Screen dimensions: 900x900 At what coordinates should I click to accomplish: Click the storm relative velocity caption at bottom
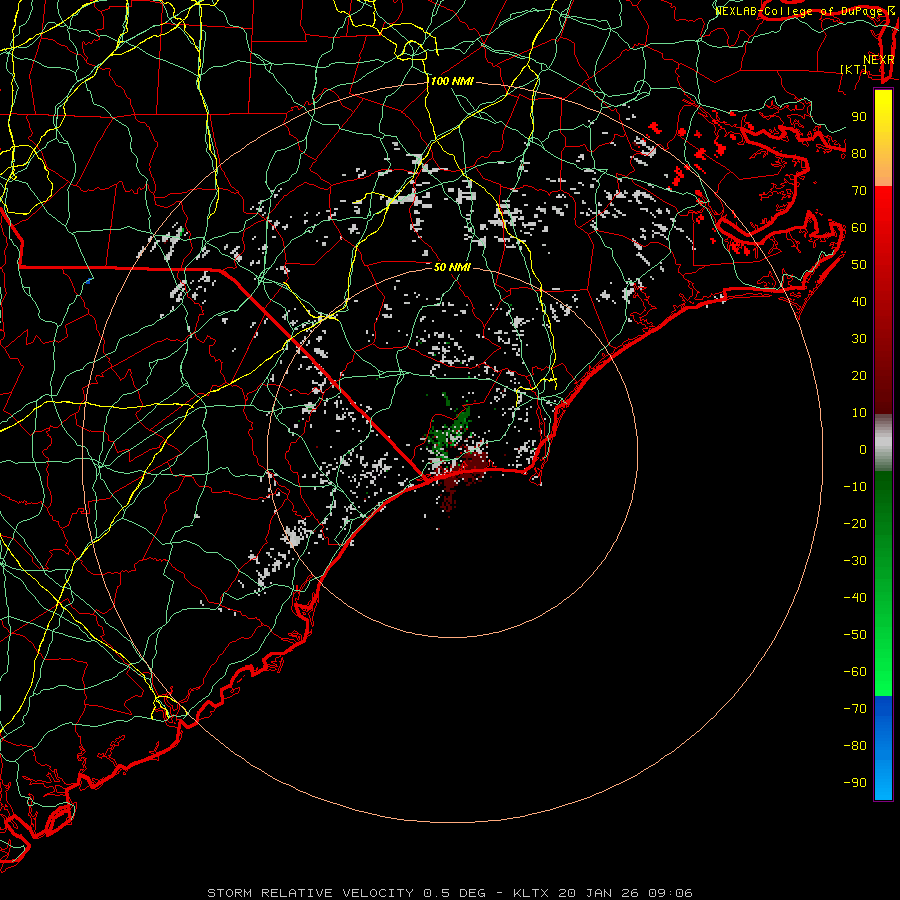click(x=450, y=893)
